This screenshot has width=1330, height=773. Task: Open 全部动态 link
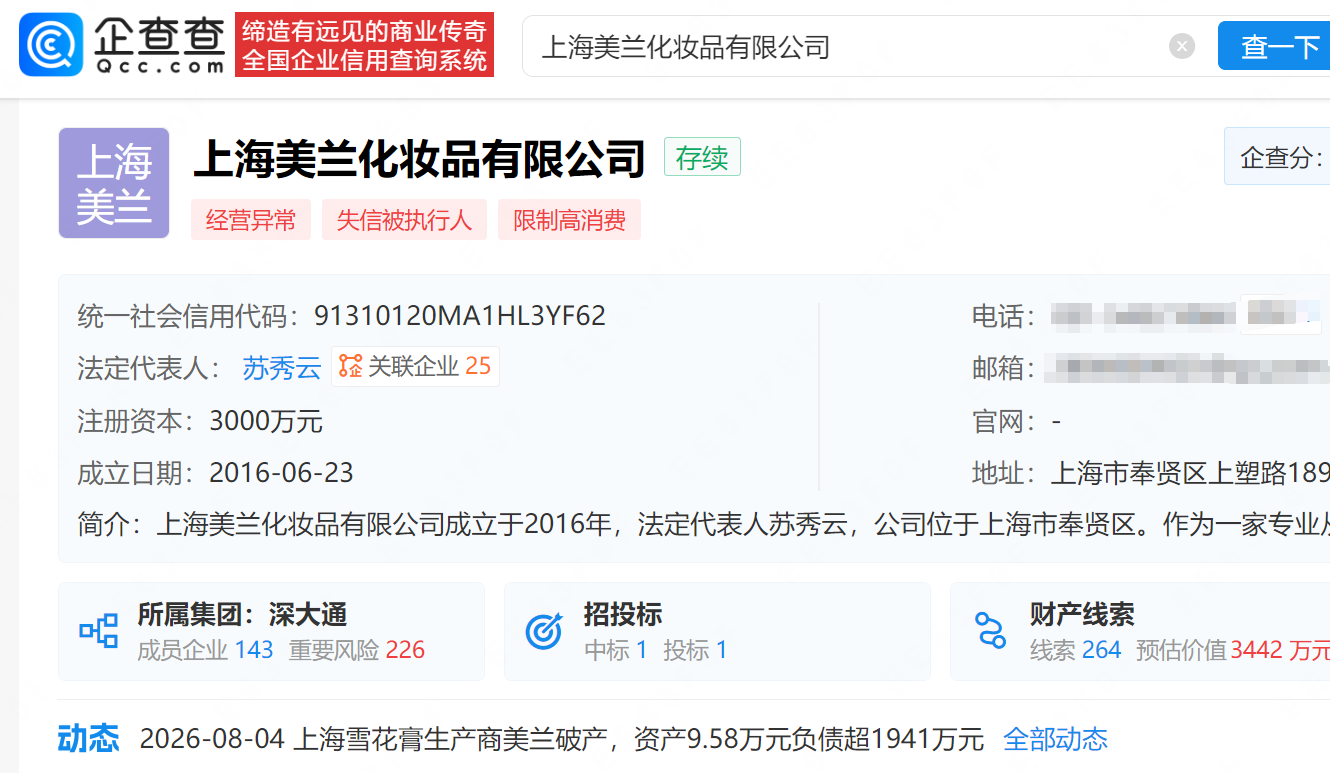click(x=1055, y=739)
